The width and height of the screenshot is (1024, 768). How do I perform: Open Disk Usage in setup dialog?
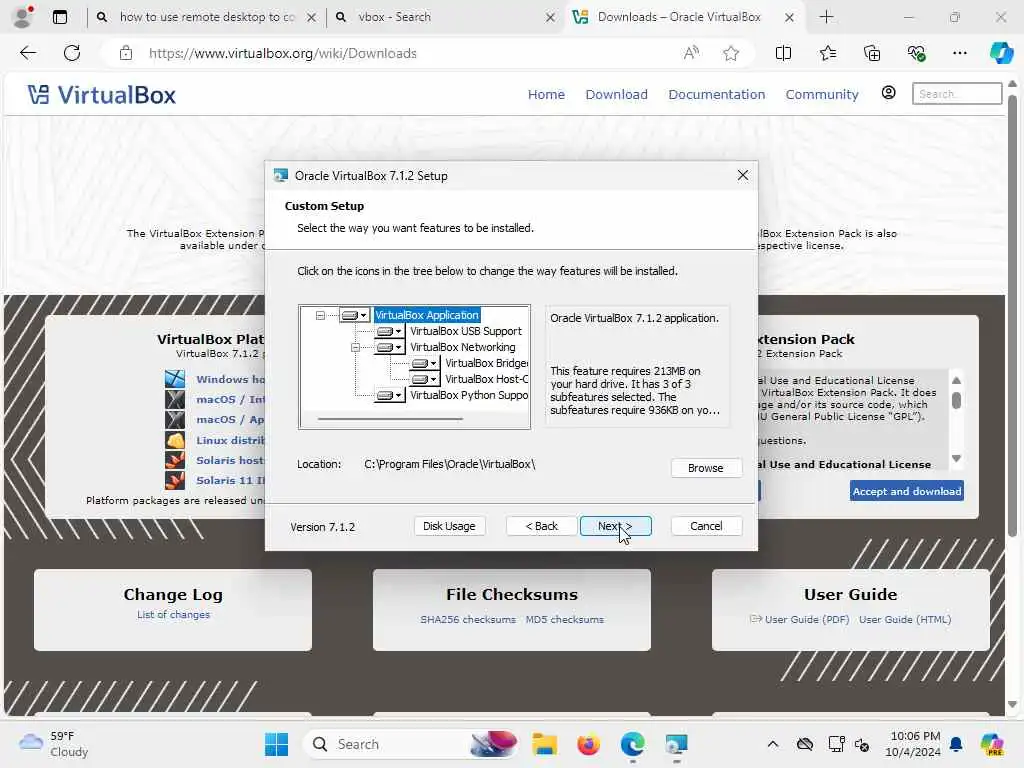[x=449, y=526]
